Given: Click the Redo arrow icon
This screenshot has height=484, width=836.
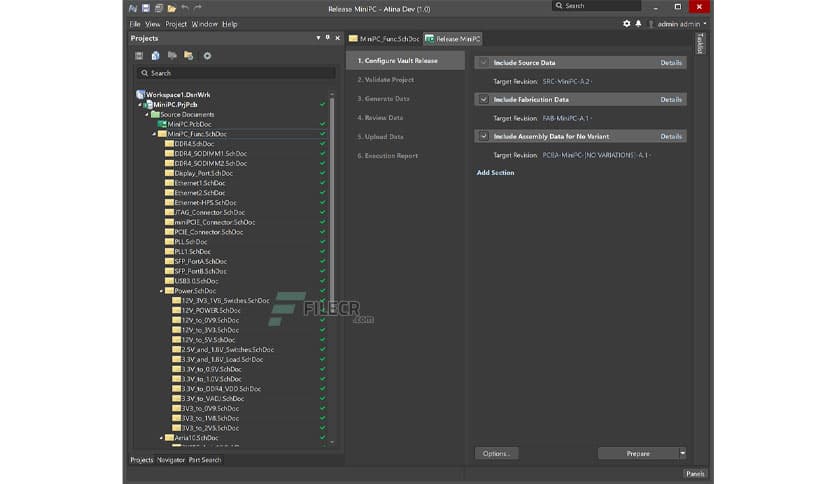Looking at the screenshot, I should 198,8.
